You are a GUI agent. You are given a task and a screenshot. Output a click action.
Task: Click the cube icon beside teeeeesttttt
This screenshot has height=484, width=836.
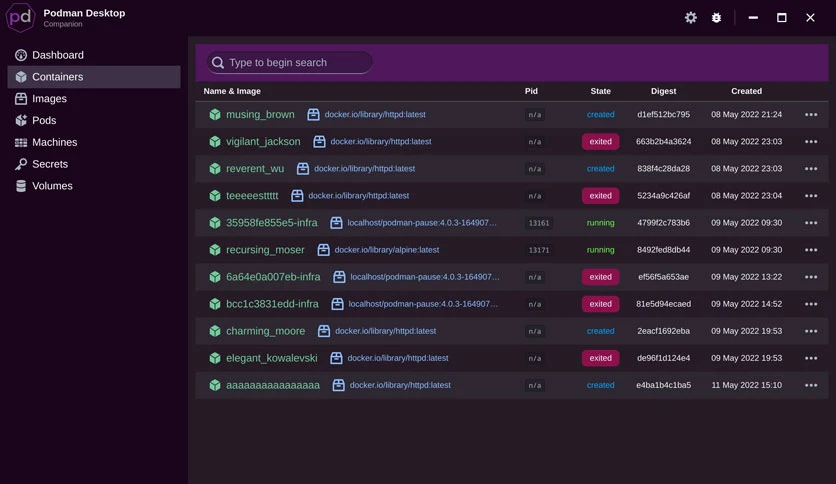pos(215,196)
